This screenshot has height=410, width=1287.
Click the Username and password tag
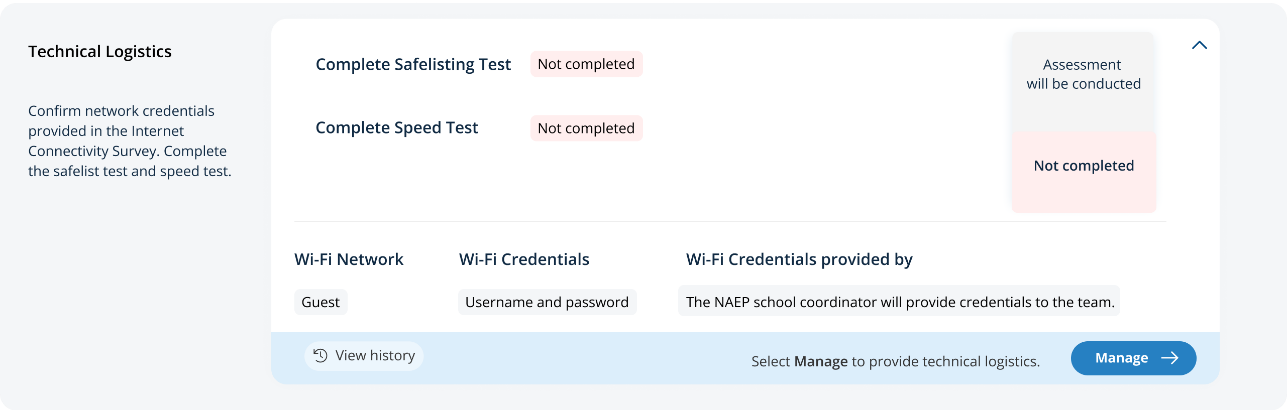pyautogui.click(x=547, y=302)
